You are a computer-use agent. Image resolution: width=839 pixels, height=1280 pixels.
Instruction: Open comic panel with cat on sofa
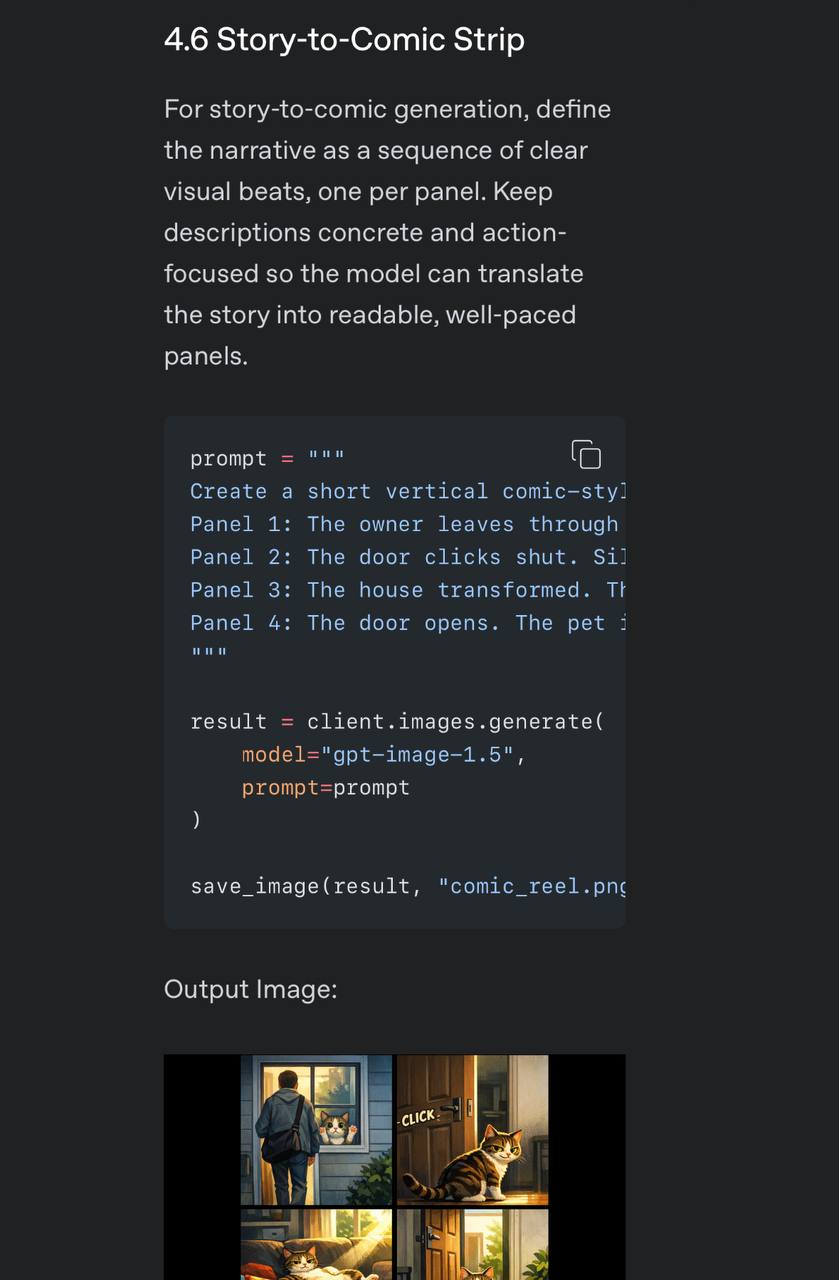click(316, 1245)
